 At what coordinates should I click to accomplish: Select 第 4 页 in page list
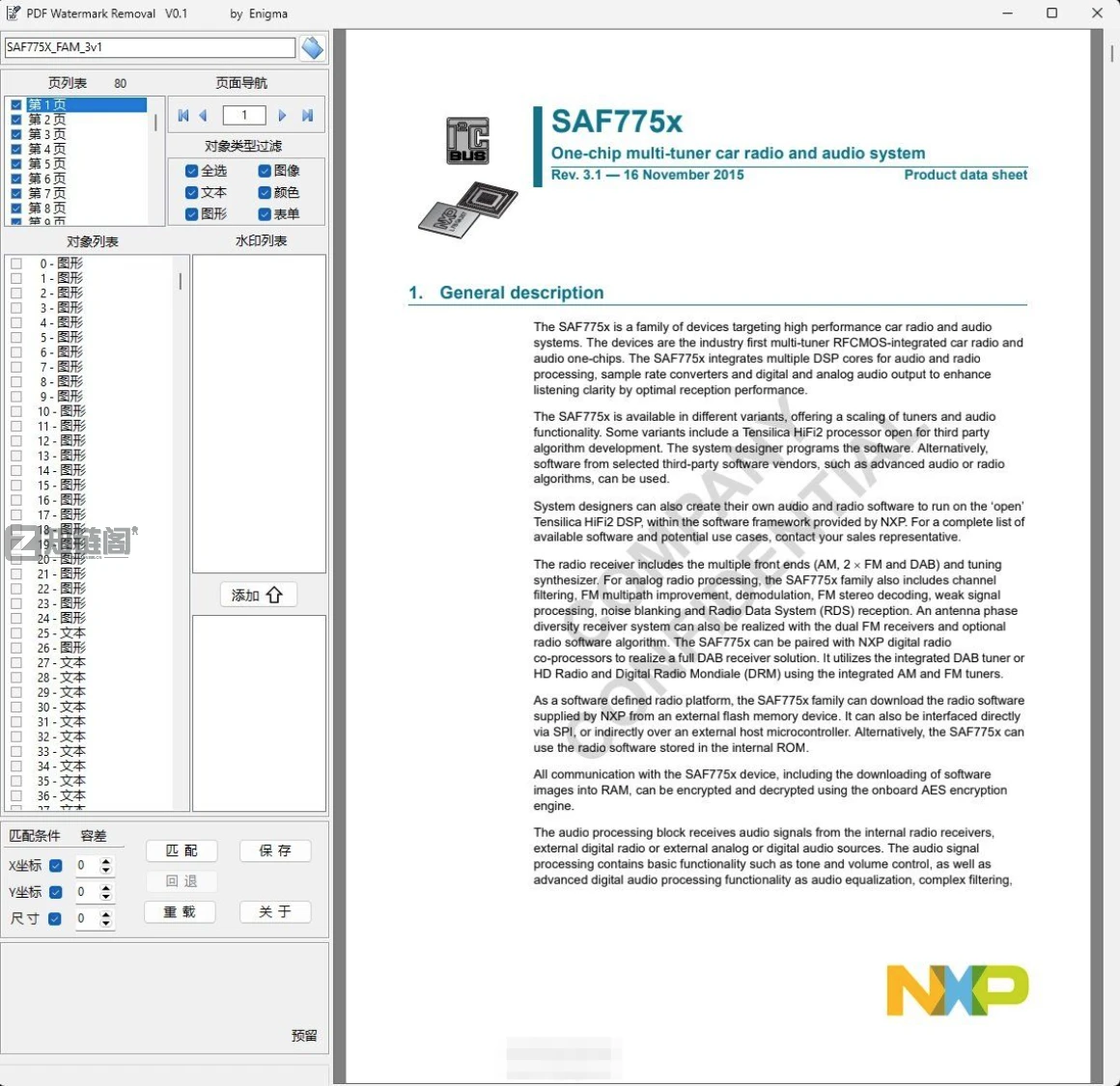[x=47, y=149]
